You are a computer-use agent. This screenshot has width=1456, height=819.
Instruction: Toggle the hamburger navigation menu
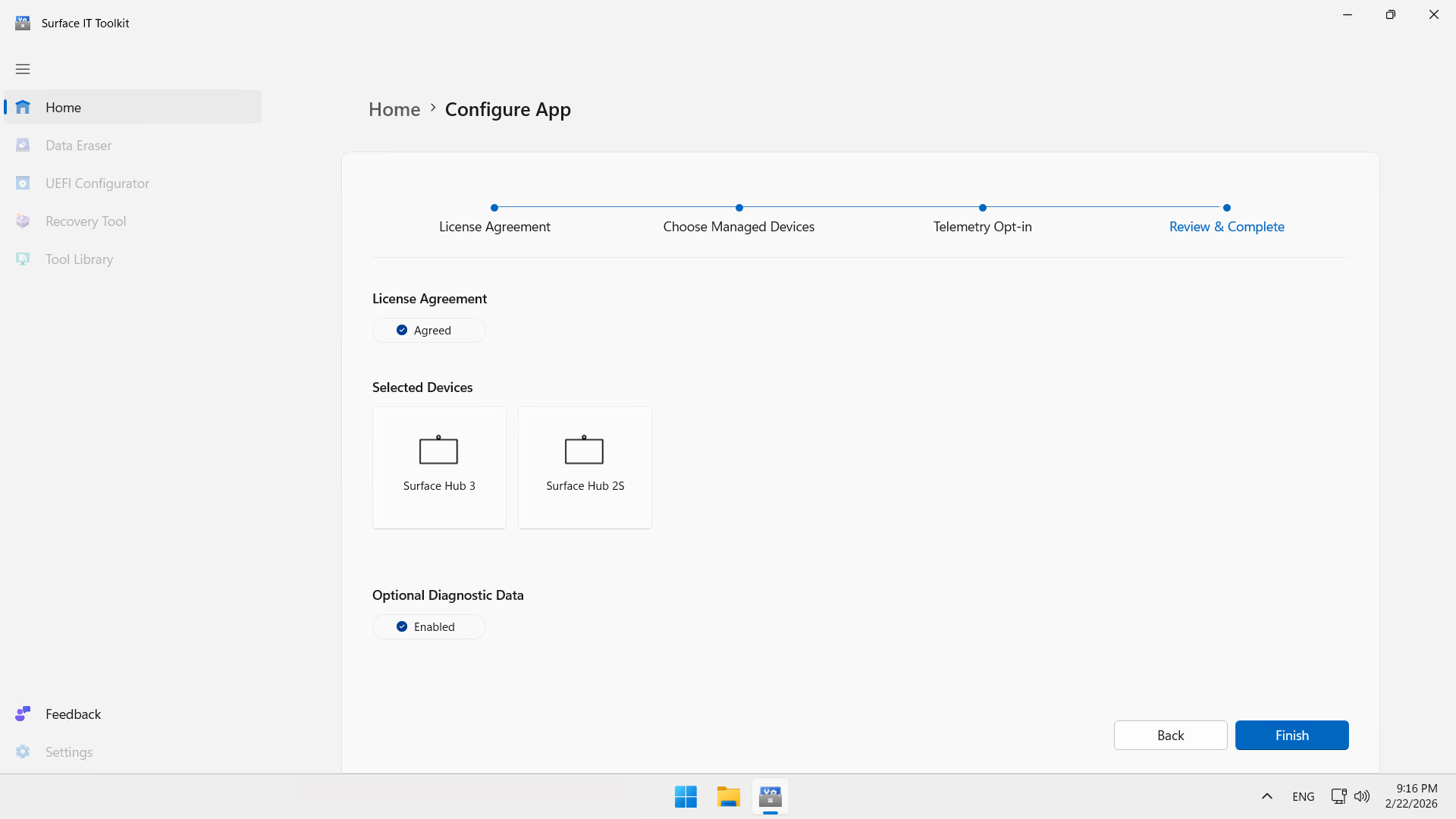pos(23,69)
